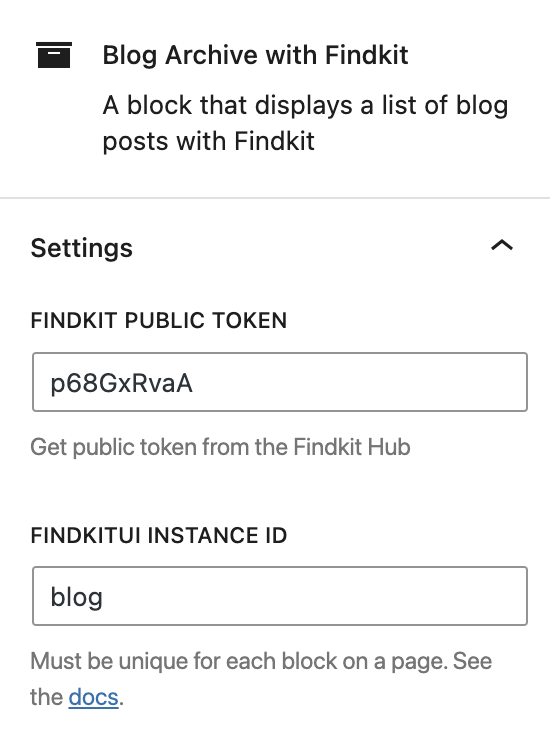Place cursor on the 'blog' instance value
The height and width of the screenshot is (754, 550).
point(76,598)
